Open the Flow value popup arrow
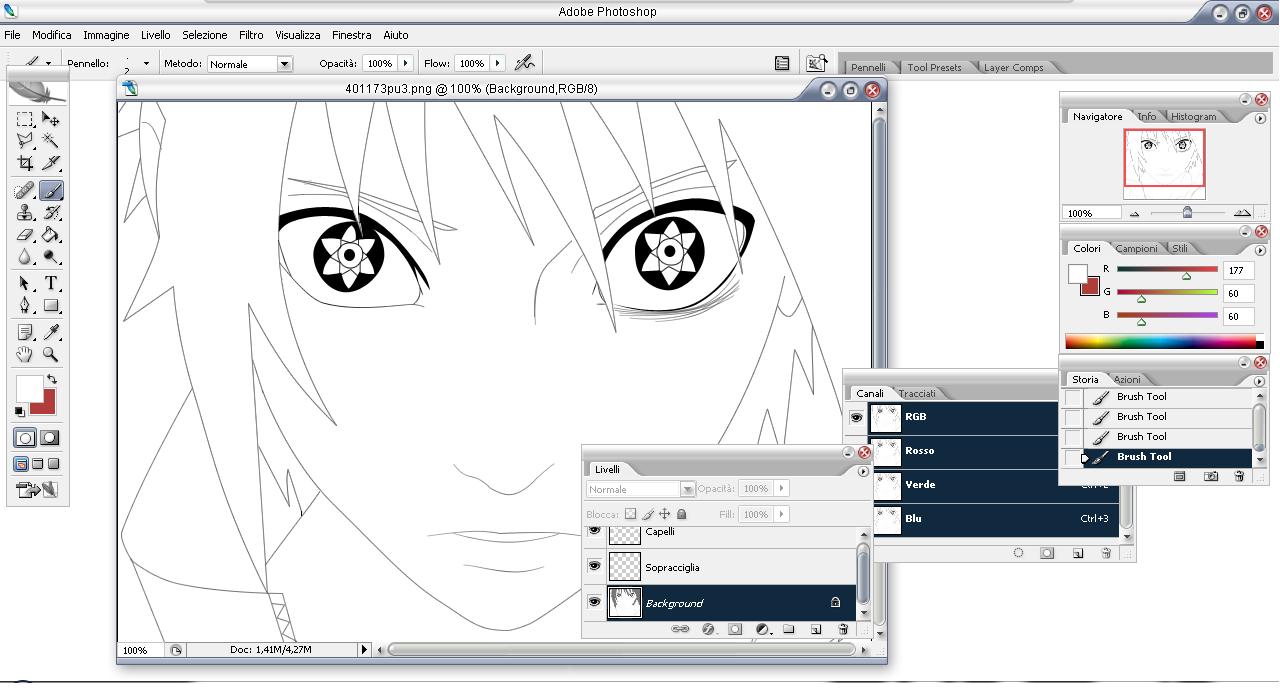Image resolution: width=1280 pixels, height=688 pixels. click(497, 63)
